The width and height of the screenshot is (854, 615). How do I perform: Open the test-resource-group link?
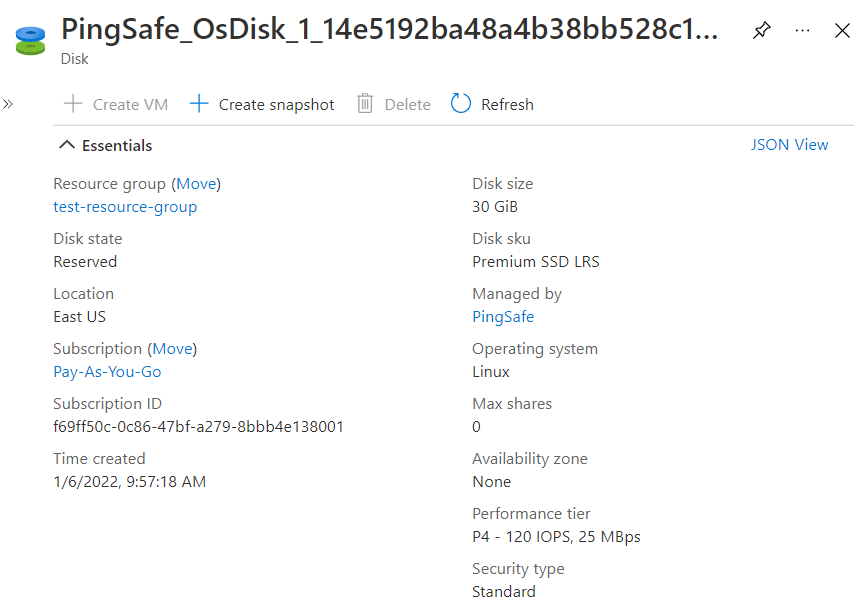click(125, 207)
